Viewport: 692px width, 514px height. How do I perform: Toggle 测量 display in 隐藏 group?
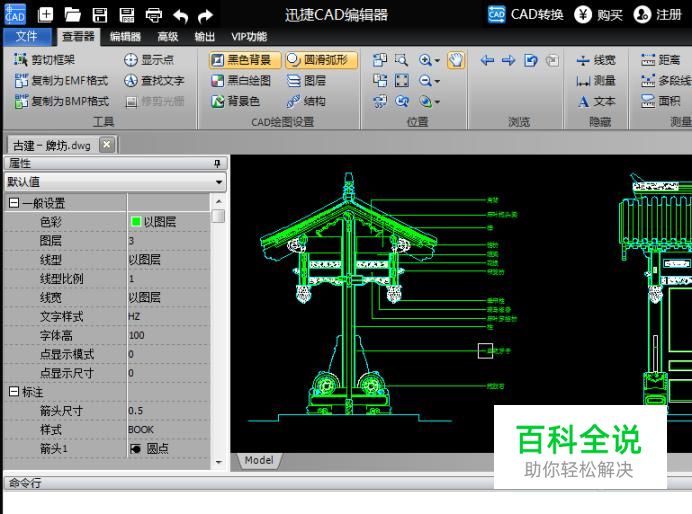(x=596, y=80)
